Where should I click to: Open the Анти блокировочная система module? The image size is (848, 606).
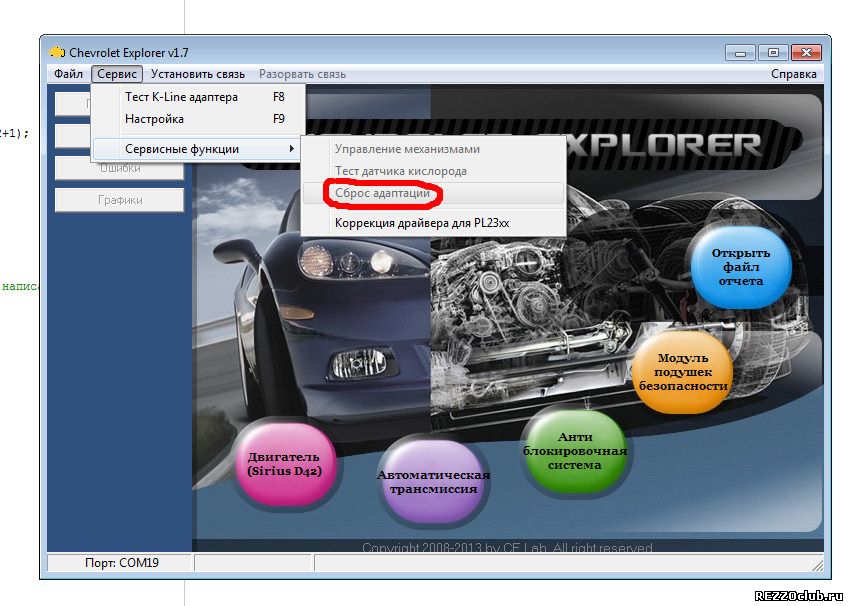point(575,451)
